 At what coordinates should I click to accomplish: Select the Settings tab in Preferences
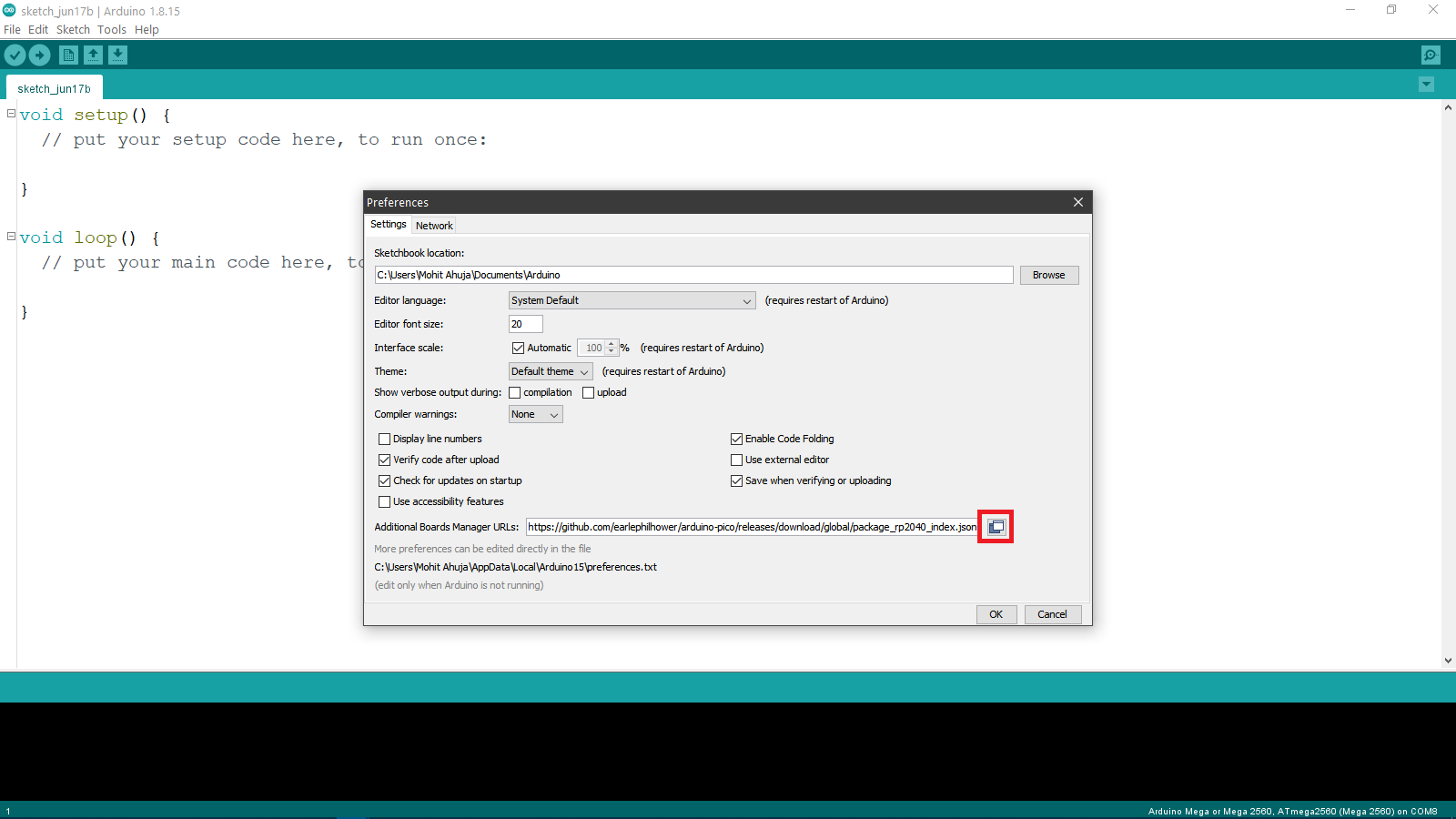pos(389,224)
